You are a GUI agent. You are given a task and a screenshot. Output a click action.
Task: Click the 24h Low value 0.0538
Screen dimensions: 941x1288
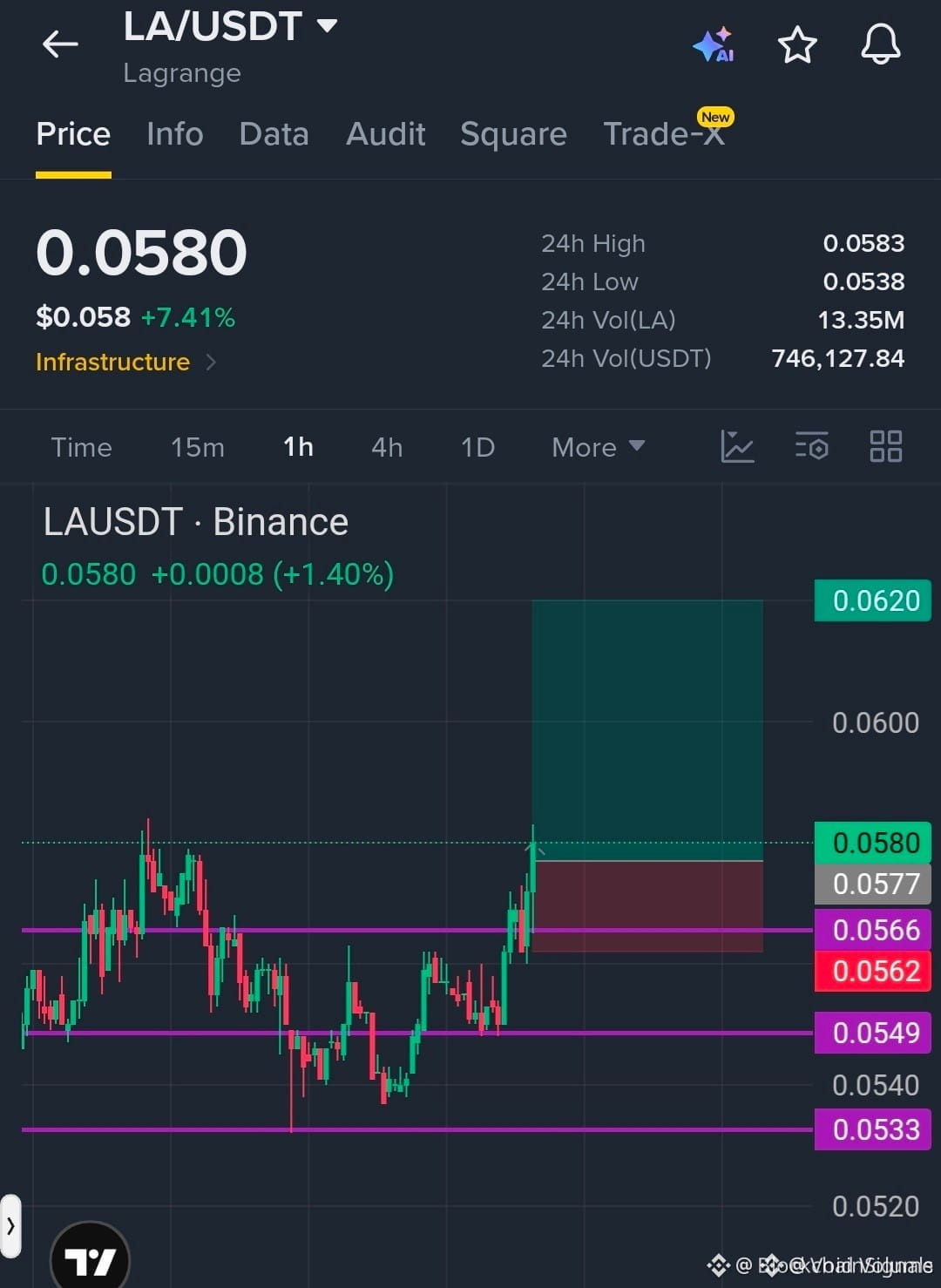pos(863,281)
